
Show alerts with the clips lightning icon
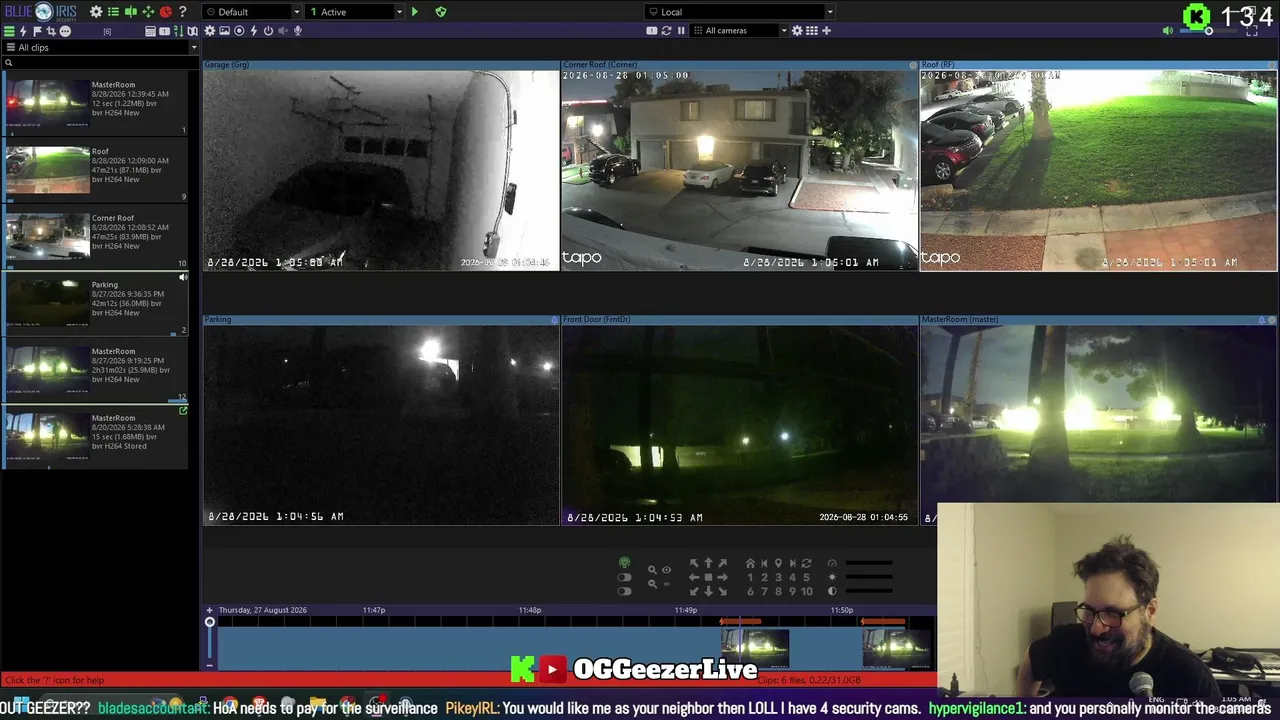pos(23,31)
